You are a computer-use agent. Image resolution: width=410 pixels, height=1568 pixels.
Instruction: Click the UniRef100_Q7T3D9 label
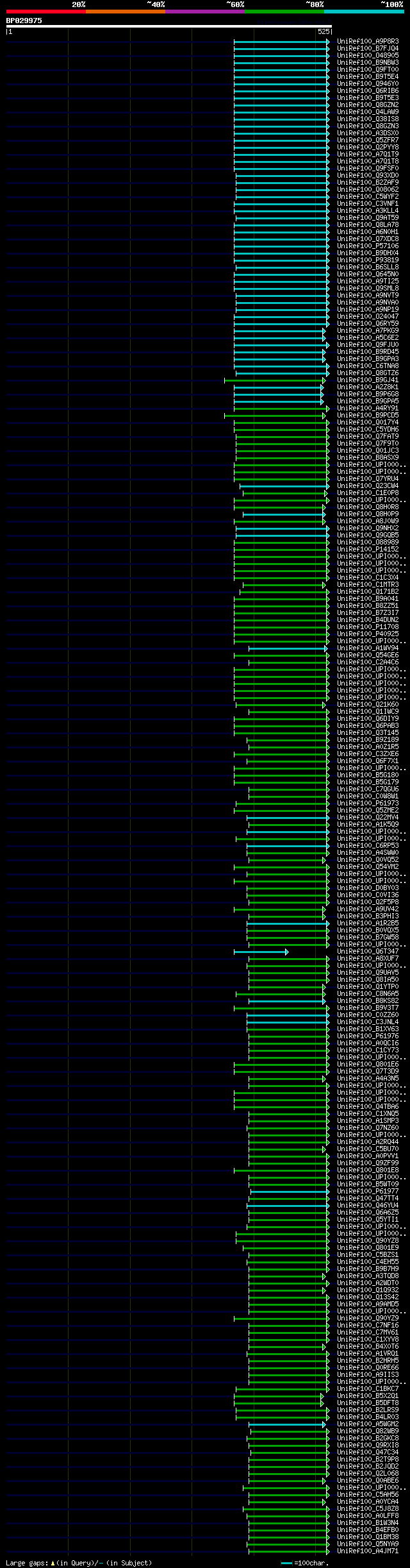click(368, 1072)
